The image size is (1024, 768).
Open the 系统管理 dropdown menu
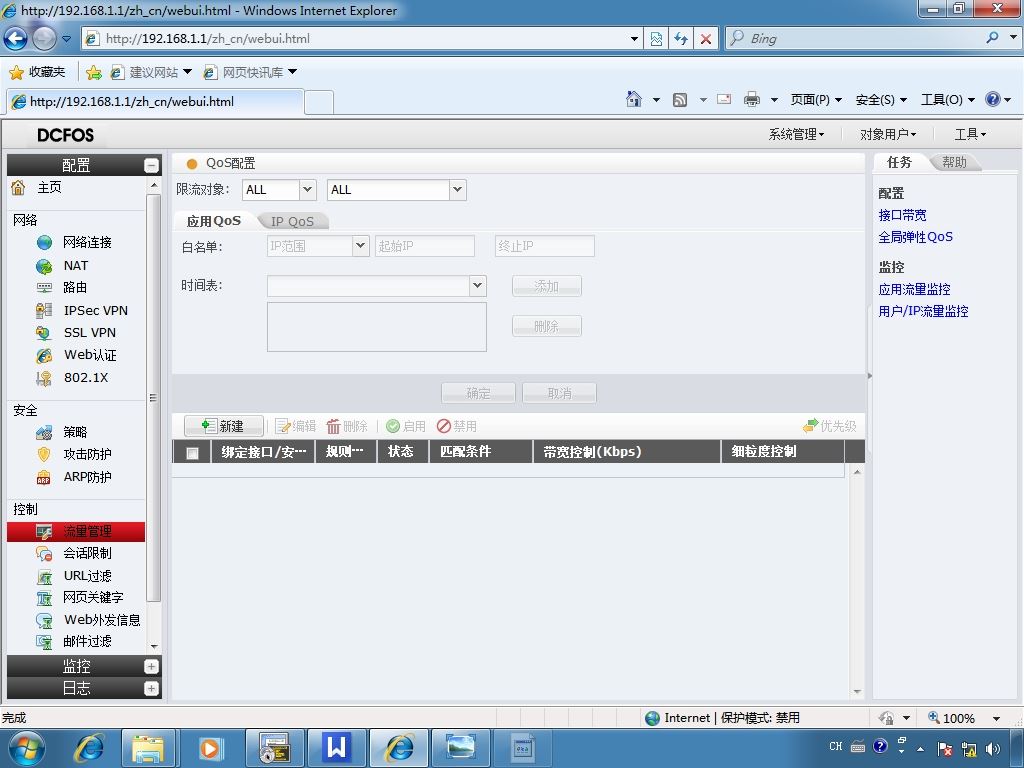point(796,135)
